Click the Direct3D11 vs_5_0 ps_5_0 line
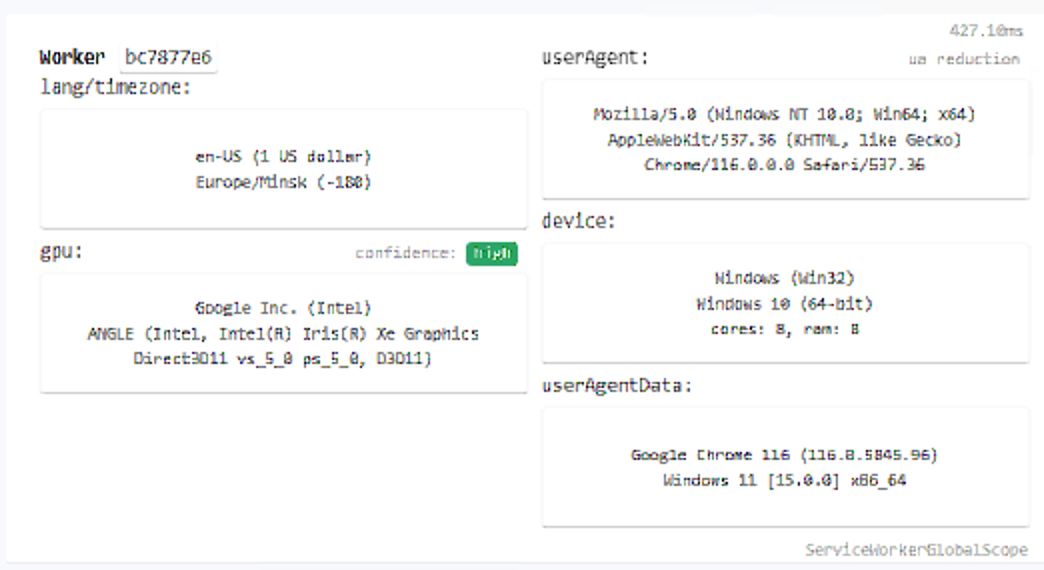The image size is (1044, 570). tap(283, 358)
